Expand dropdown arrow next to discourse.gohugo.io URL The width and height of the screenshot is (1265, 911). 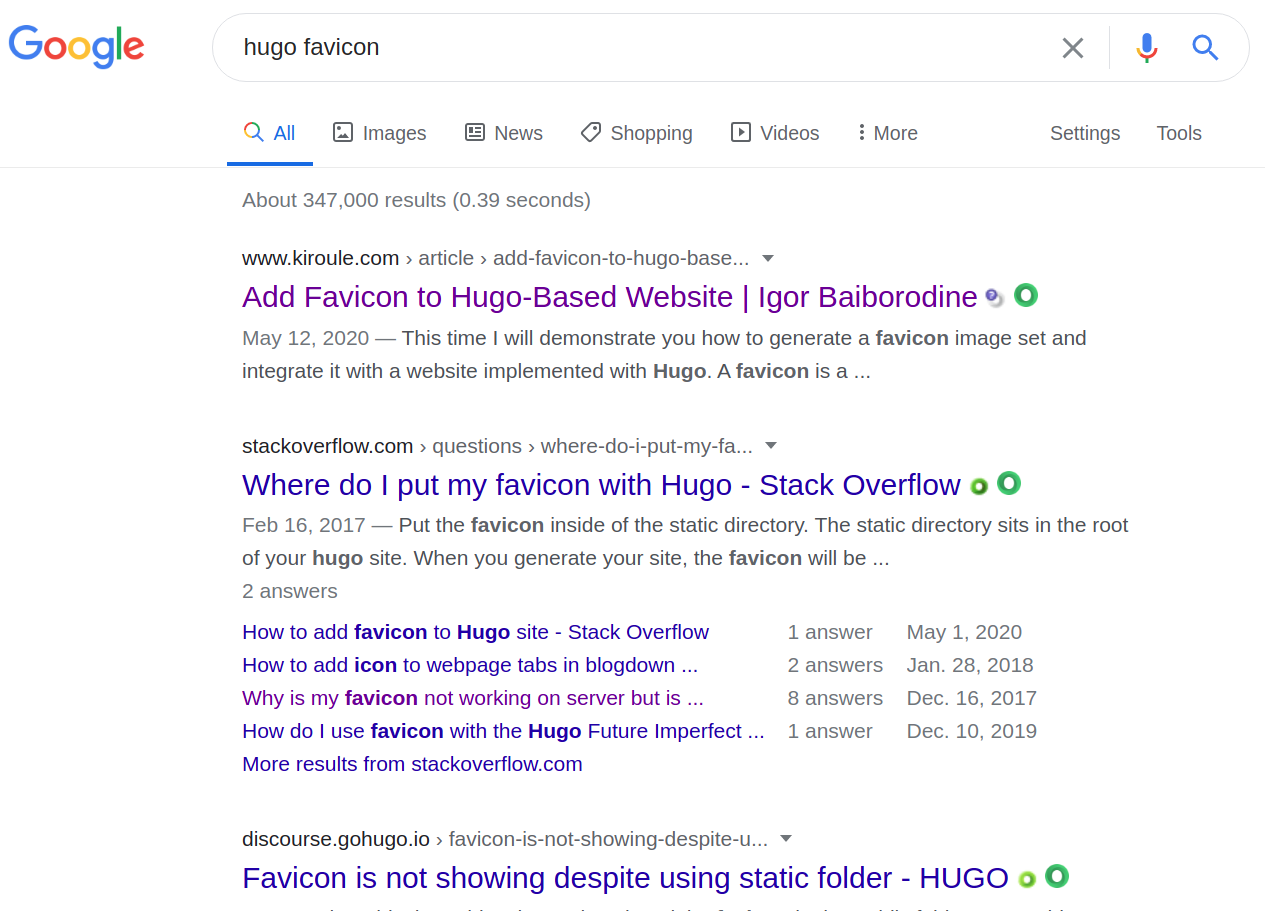pos(786,839)
